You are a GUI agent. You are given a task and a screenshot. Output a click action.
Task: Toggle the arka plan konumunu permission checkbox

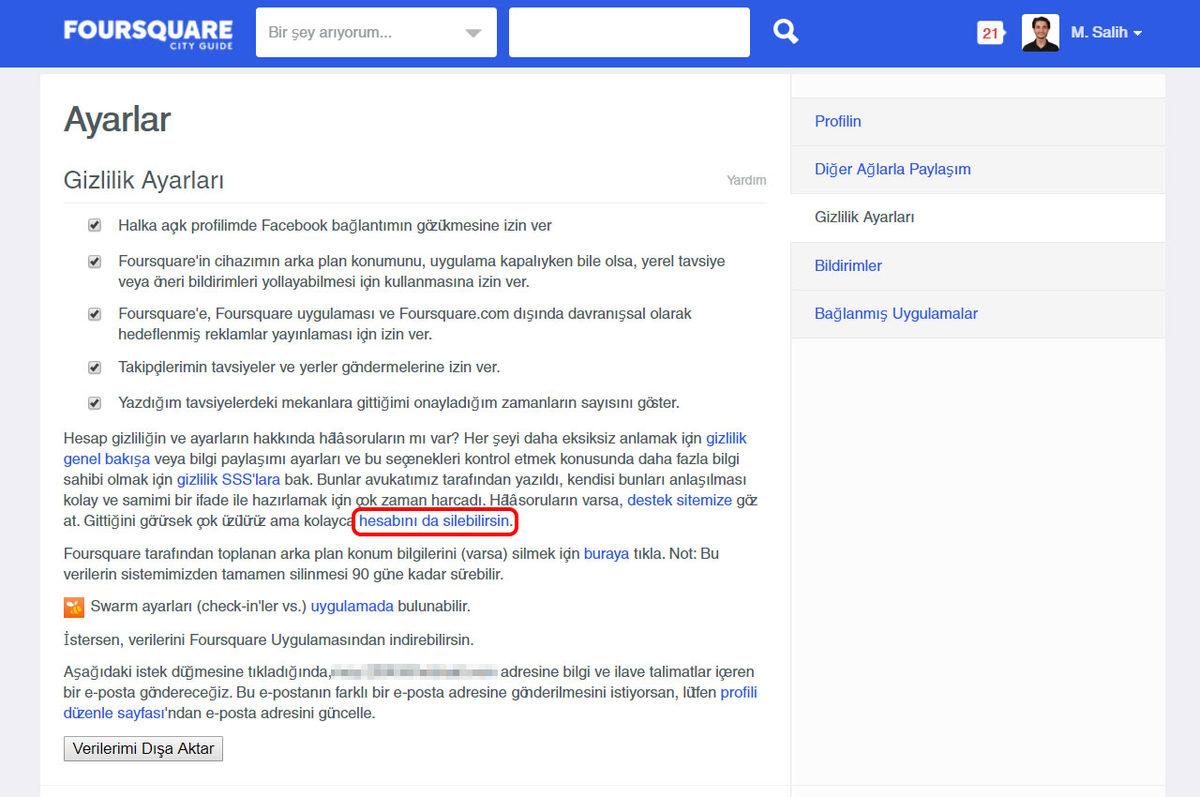(95, 262)
